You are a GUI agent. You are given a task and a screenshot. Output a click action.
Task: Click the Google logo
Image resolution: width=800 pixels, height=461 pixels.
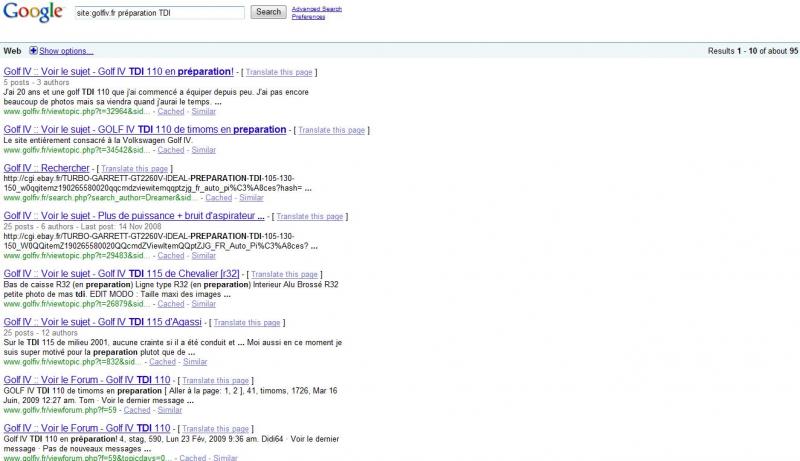pos(33,12)
